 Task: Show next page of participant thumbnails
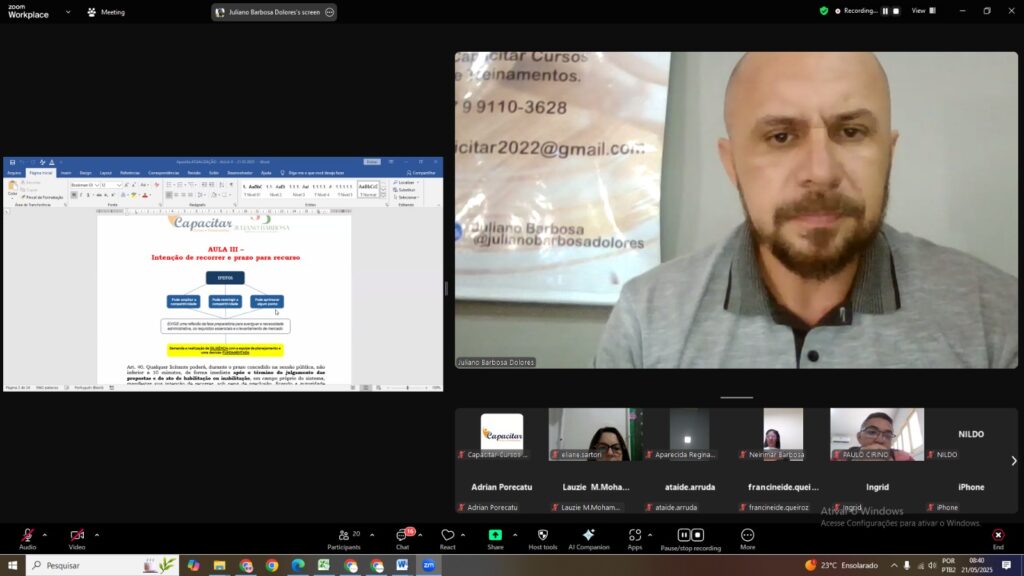(1014, 461)
